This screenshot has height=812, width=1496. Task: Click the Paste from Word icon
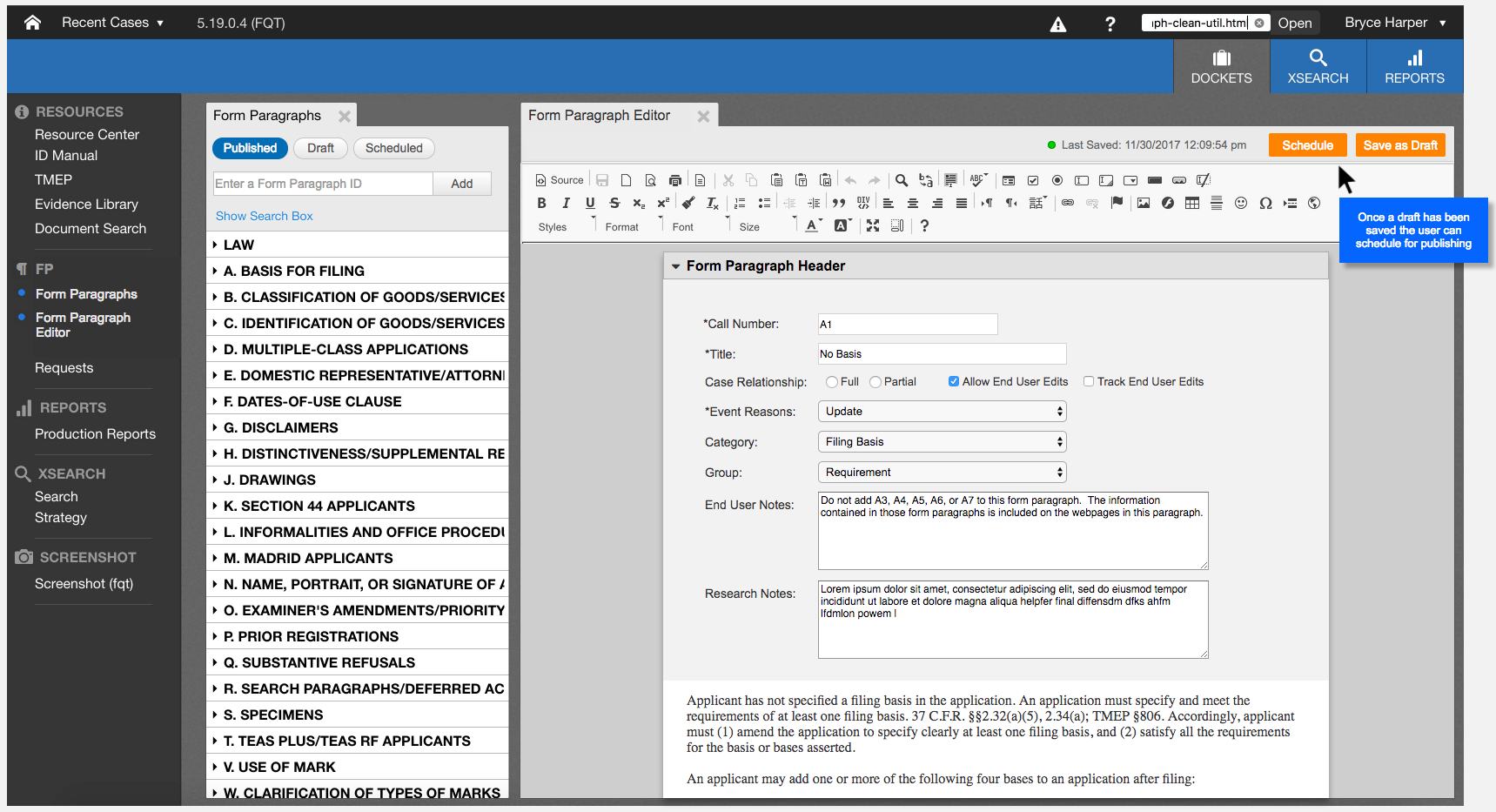pyautogui.click(x=825, y=180)
